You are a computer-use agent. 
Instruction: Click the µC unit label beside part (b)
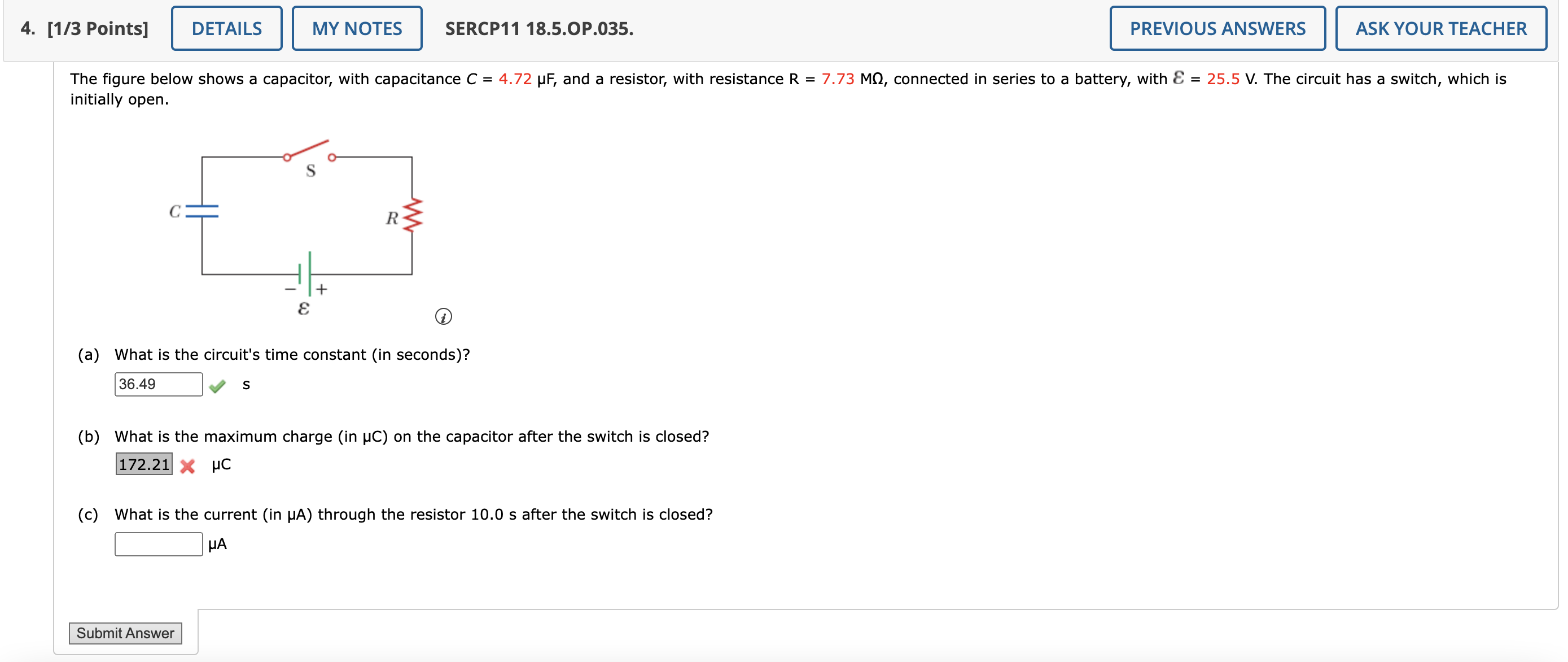(x=220, y=465)
